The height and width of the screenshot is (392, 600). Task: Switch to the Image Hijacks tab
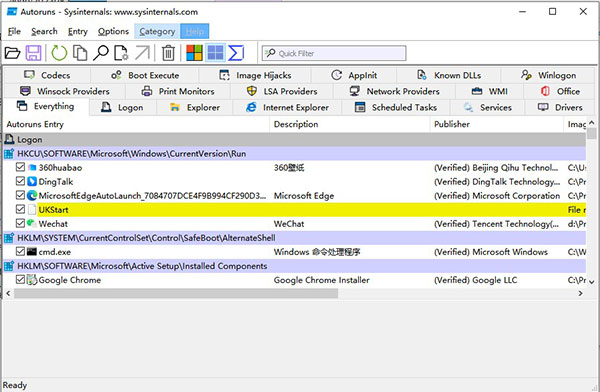[x=255, y=75]
